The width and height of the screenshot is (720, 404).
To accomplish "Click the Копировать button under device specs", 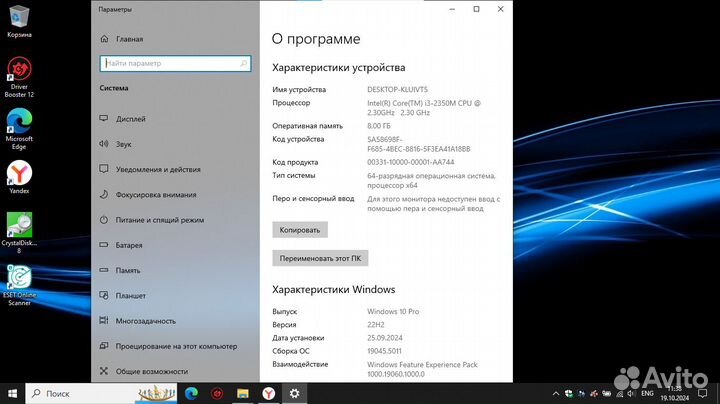I will point(300,230).
